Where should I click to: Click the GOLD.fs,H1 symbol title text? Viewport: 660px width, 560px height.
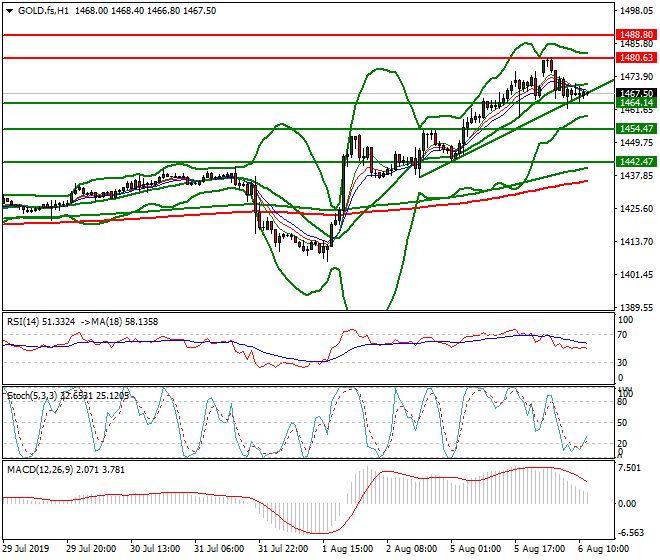[x=43, y=11]
